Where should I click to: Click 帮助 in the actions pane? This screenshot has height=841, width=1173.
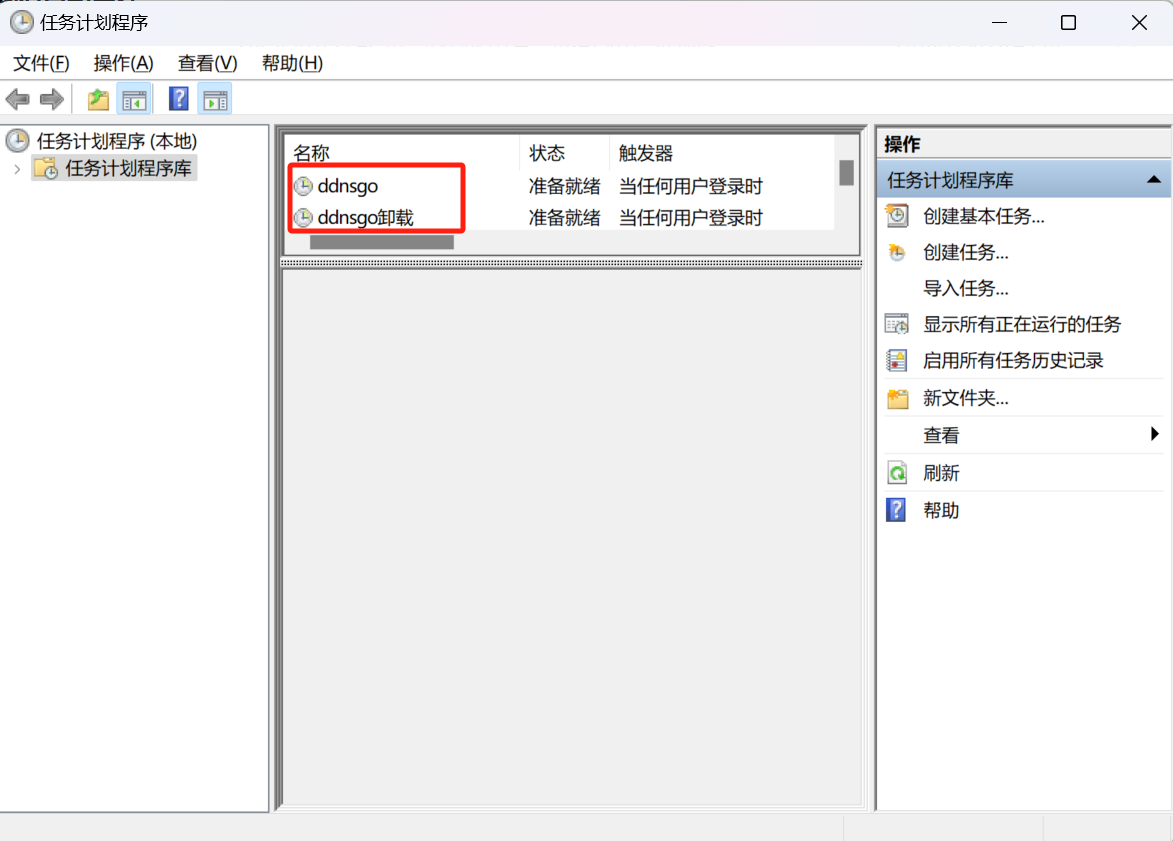[x=940, y=510]
